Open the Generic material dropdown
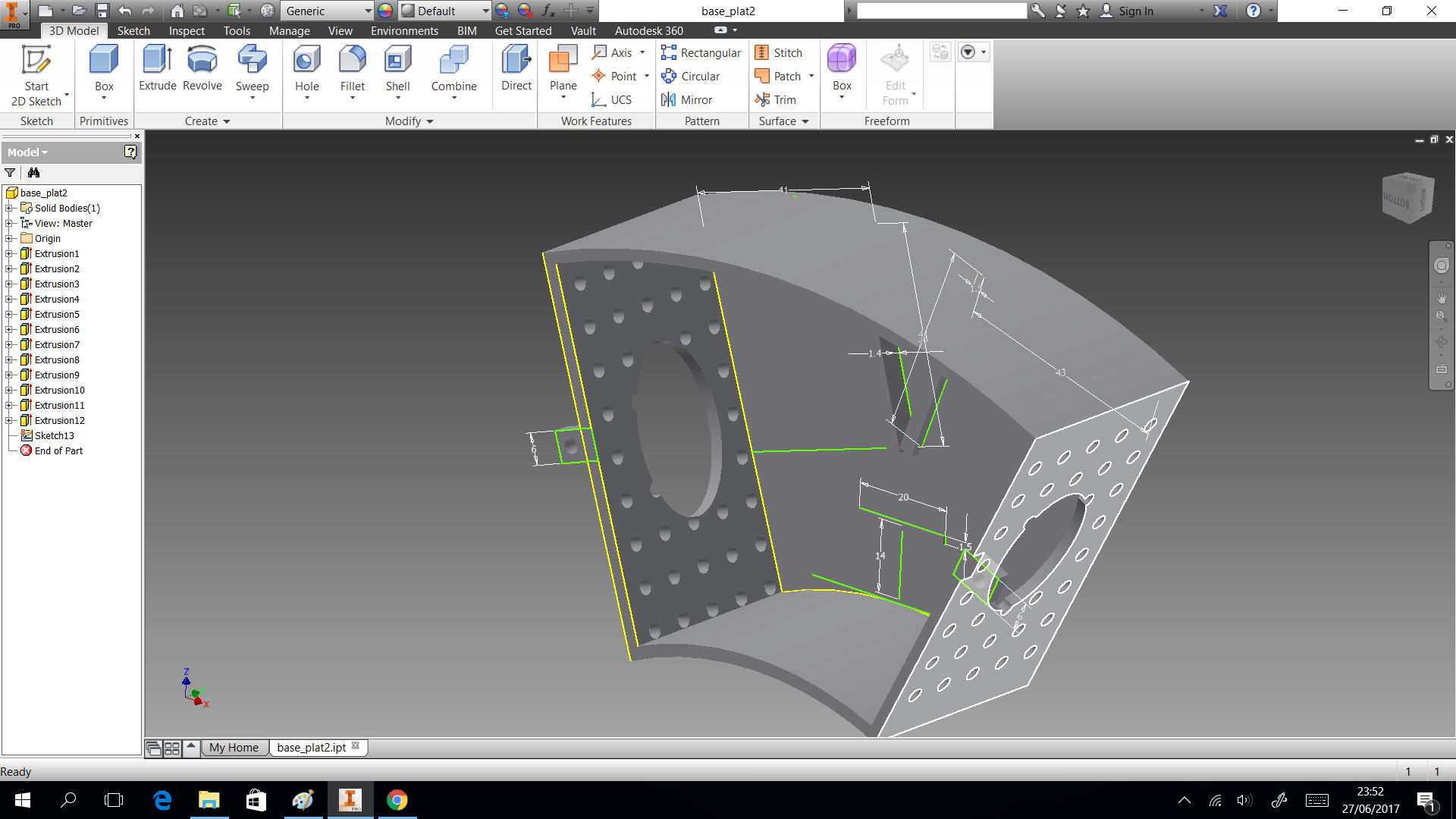This screenshot has height=819, width=1456. [368, 11]
